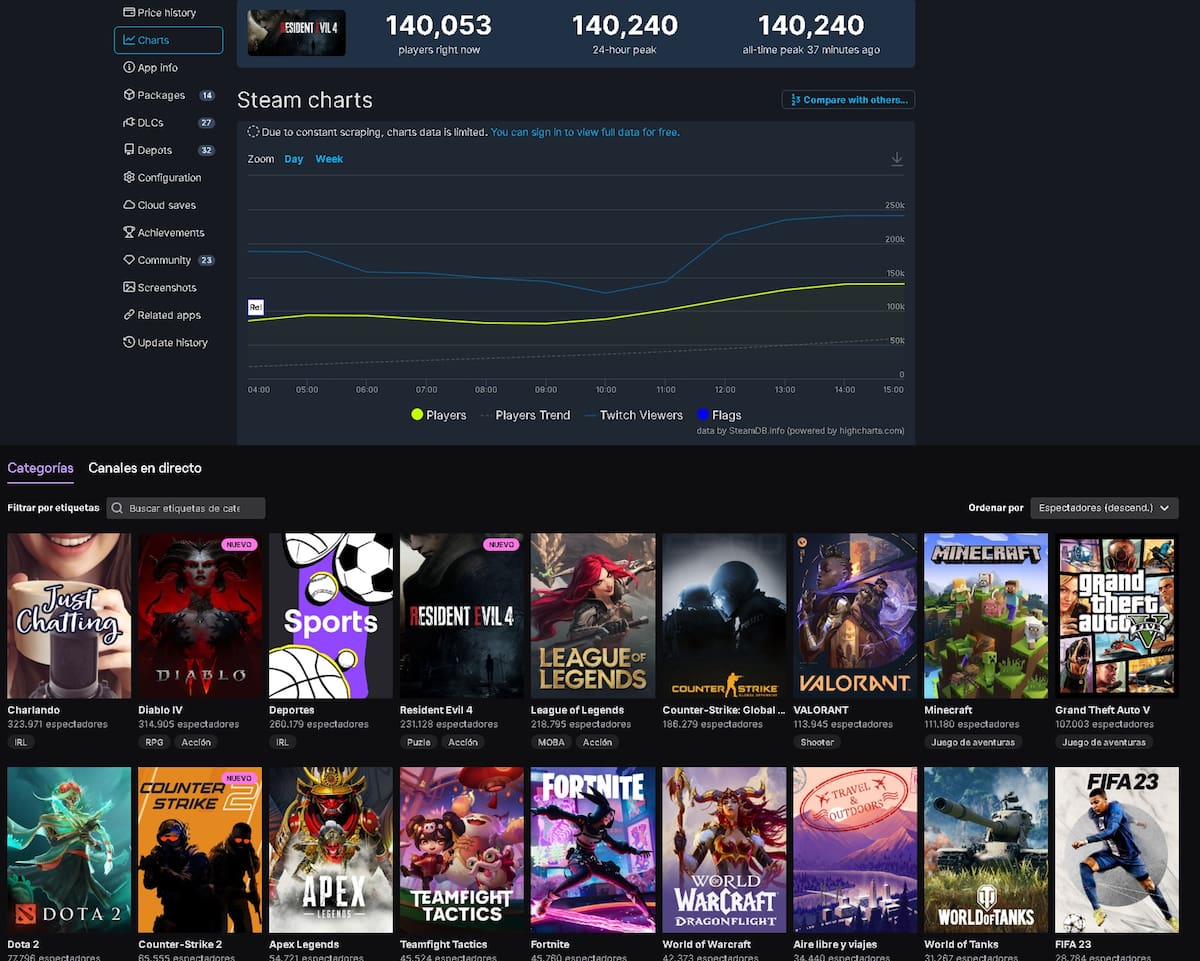Toggle the Flags legend series
The image size is (1200, 961).
pos(719,415)
